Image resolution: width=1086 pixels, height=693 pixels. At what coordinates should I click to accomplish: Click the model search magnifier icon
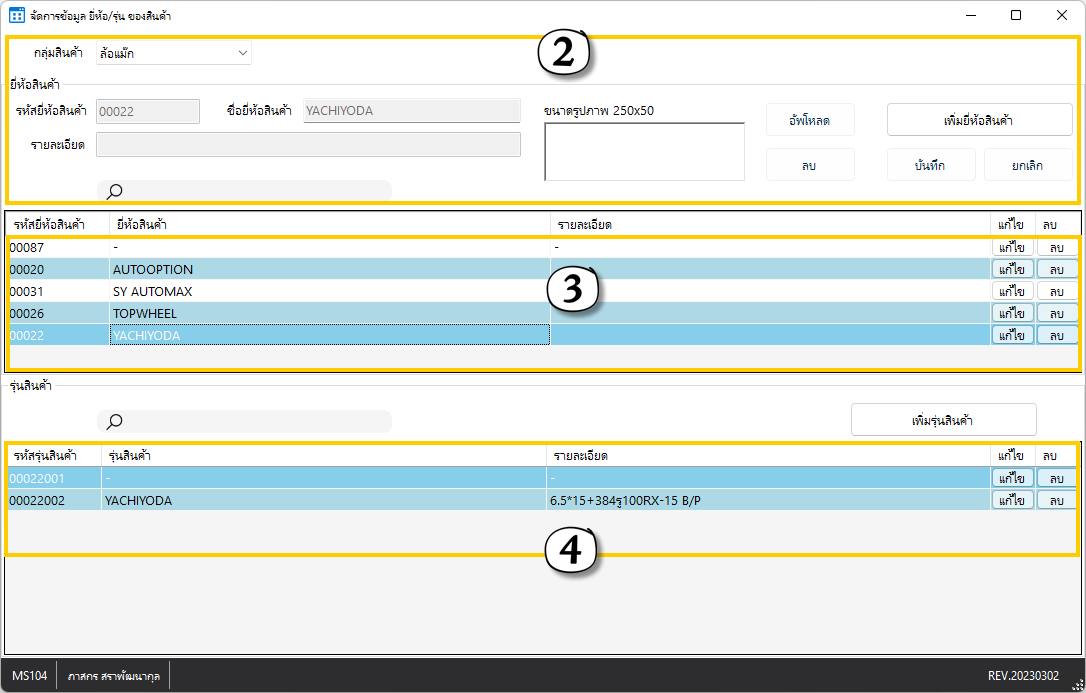(115, 421)
